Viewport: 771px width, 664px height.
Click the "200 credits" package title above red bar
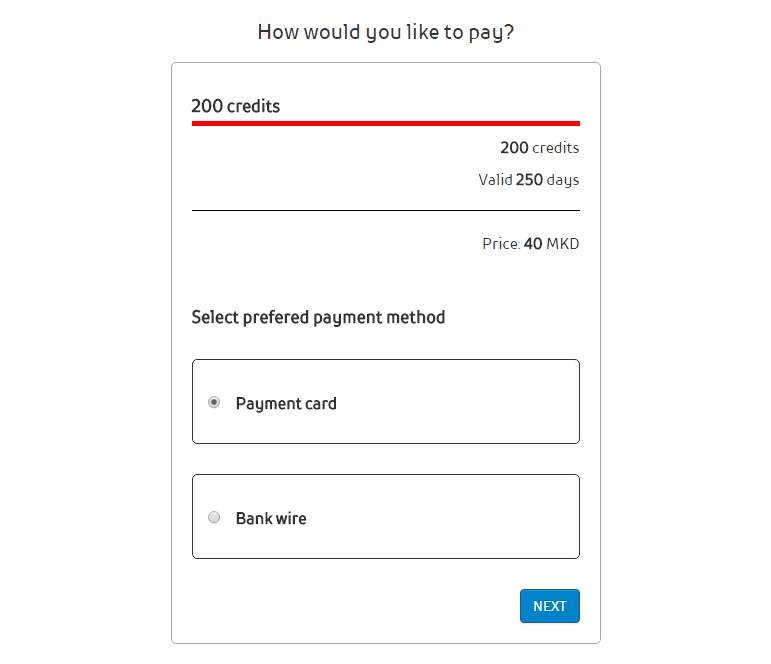tap(236, 106)
